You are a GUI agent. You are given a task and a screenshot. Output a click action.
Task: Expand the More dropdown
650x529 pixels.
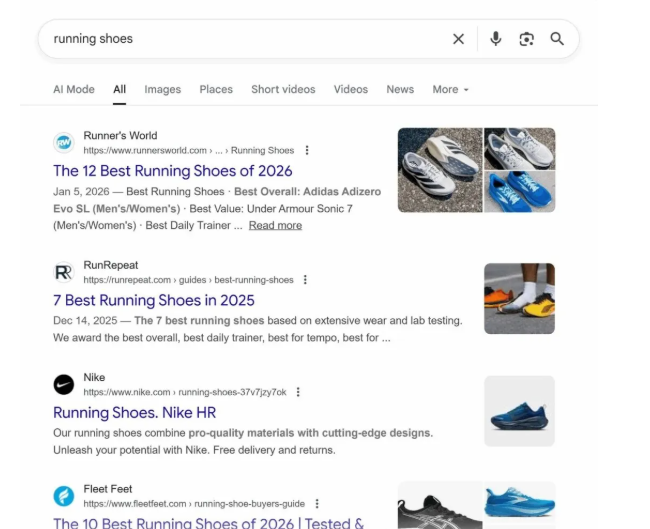tap(450, 89)
